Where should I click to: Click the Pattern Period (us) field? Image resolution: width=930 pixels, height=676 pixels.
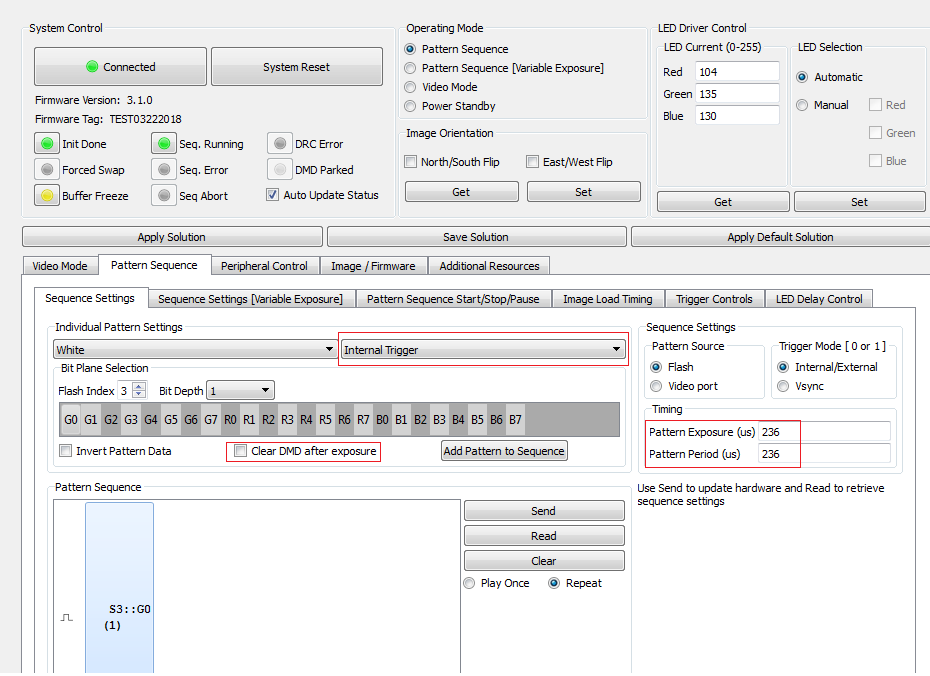click(824, 454)
